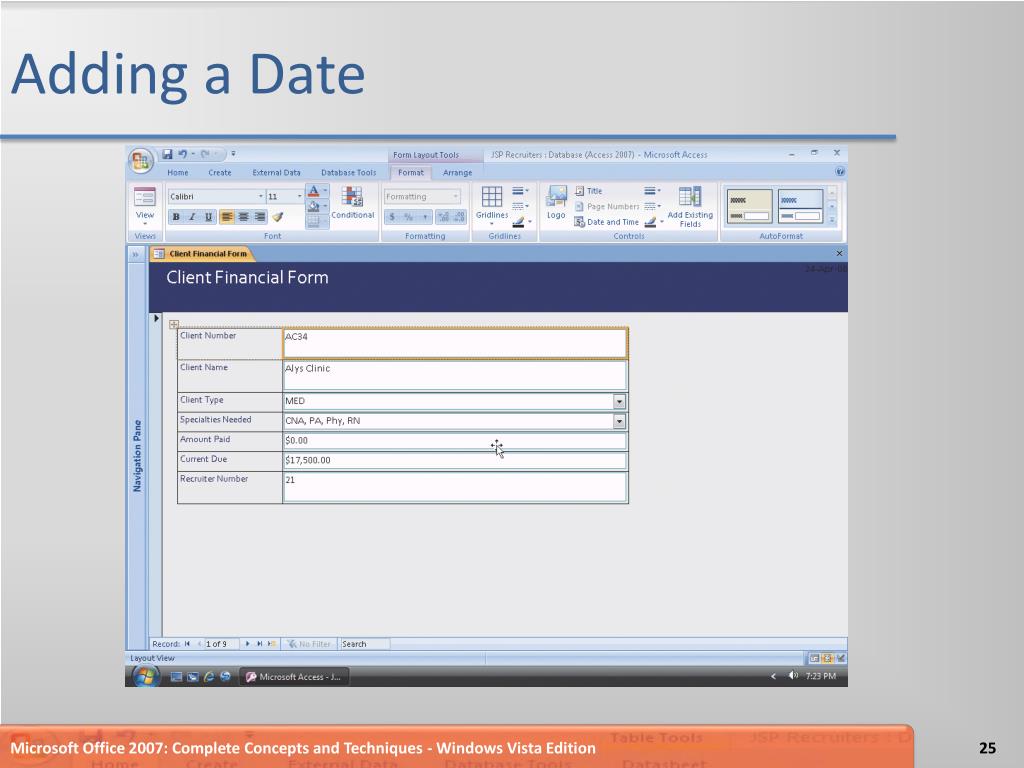The image size is (1024, 768).
Task: Apply first AutoFormat beige style
Action: click(x=749, y=206)
